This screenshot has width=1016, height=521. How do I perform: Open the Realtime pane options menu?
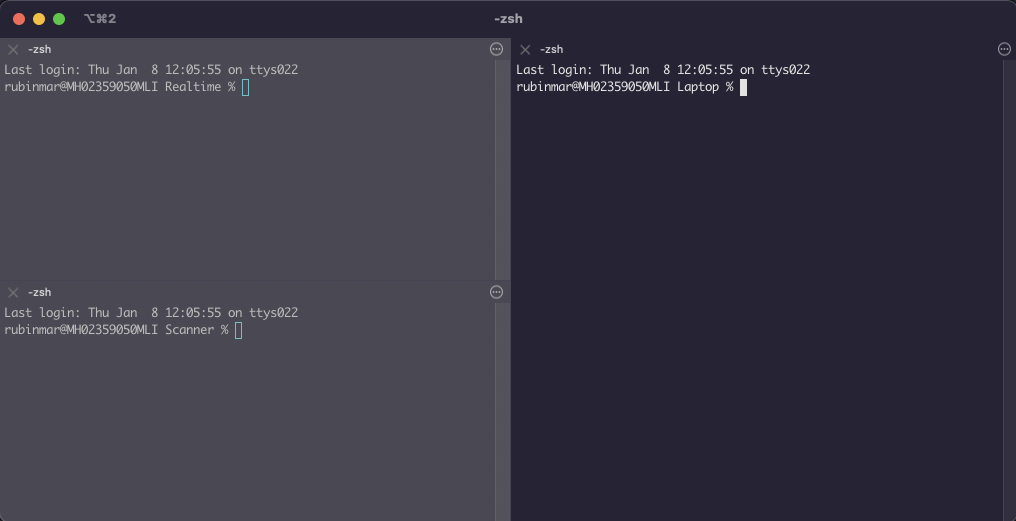coord(496,49)
